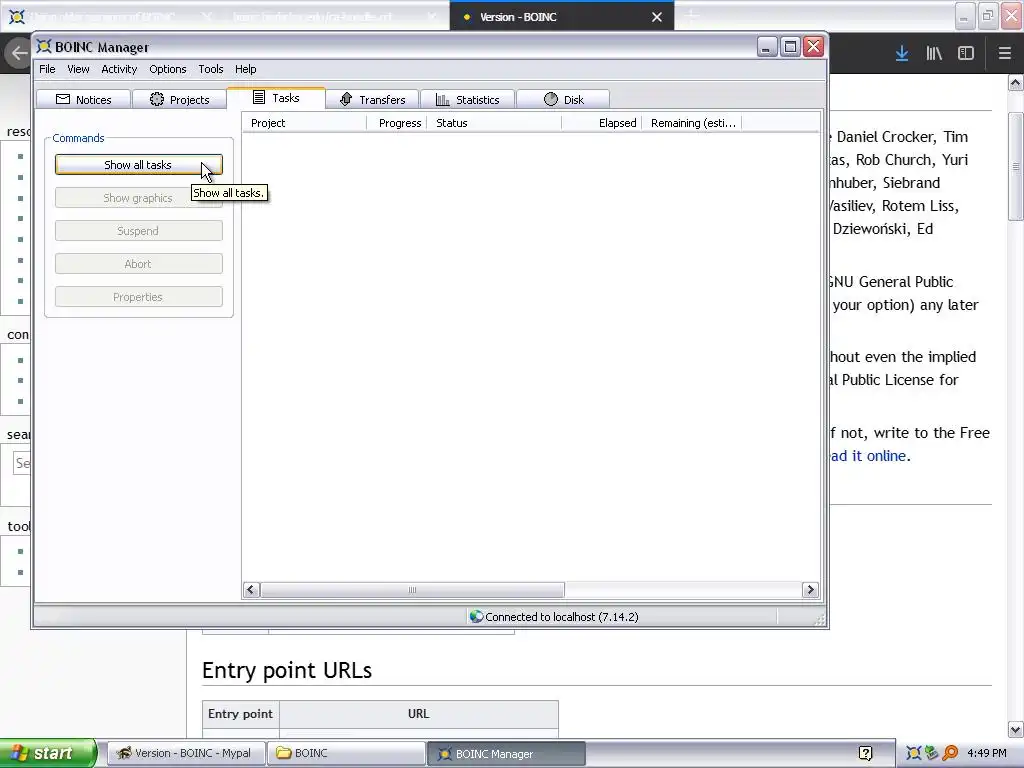Click the BOINC logo in Manager title bar
This screenshot has height=768, width=1024.
click(x=44, y=46)
